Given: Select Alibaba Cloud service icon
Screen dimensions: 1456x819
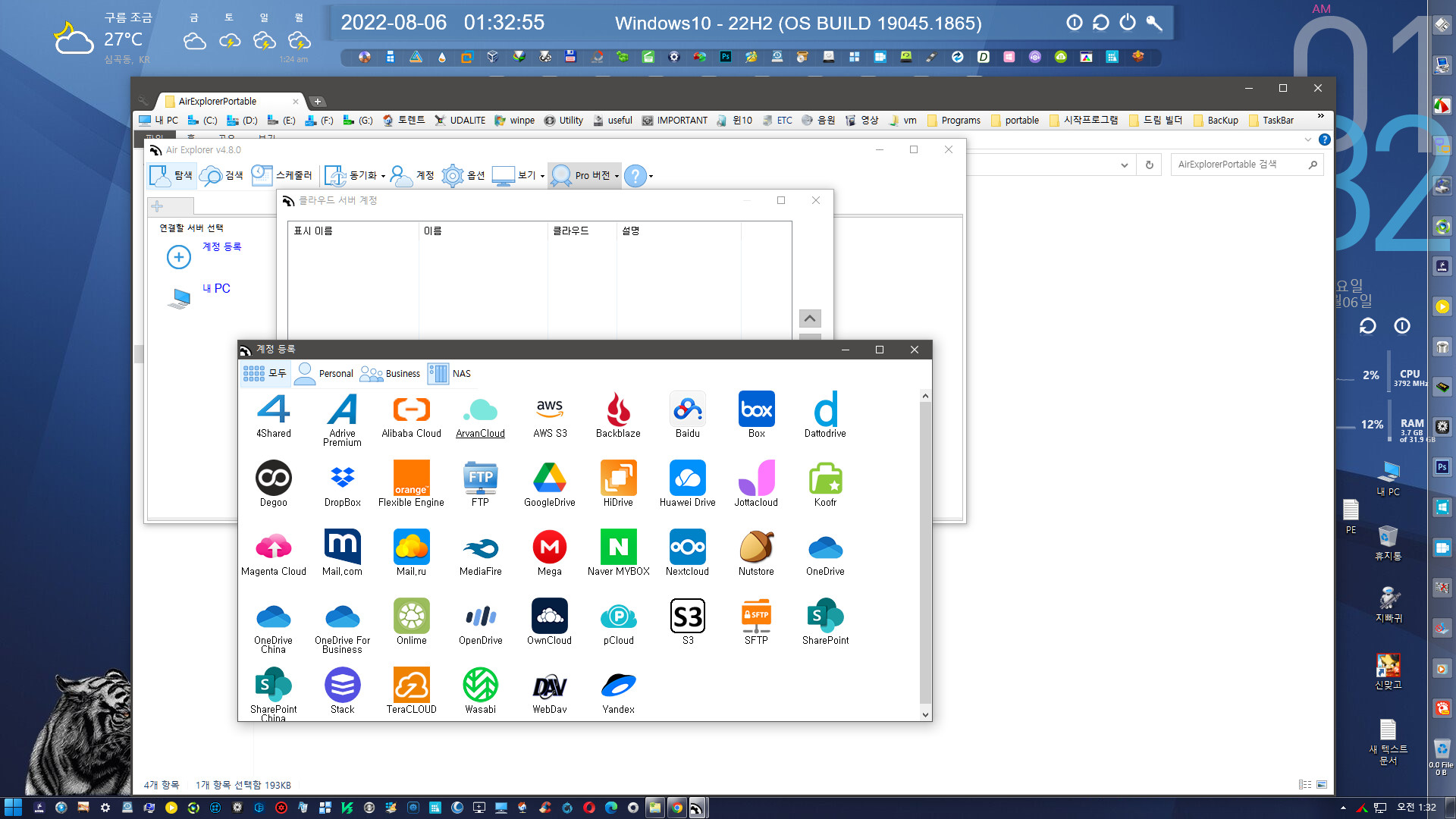Looking at the screenshot, I should tap(411, 416).
